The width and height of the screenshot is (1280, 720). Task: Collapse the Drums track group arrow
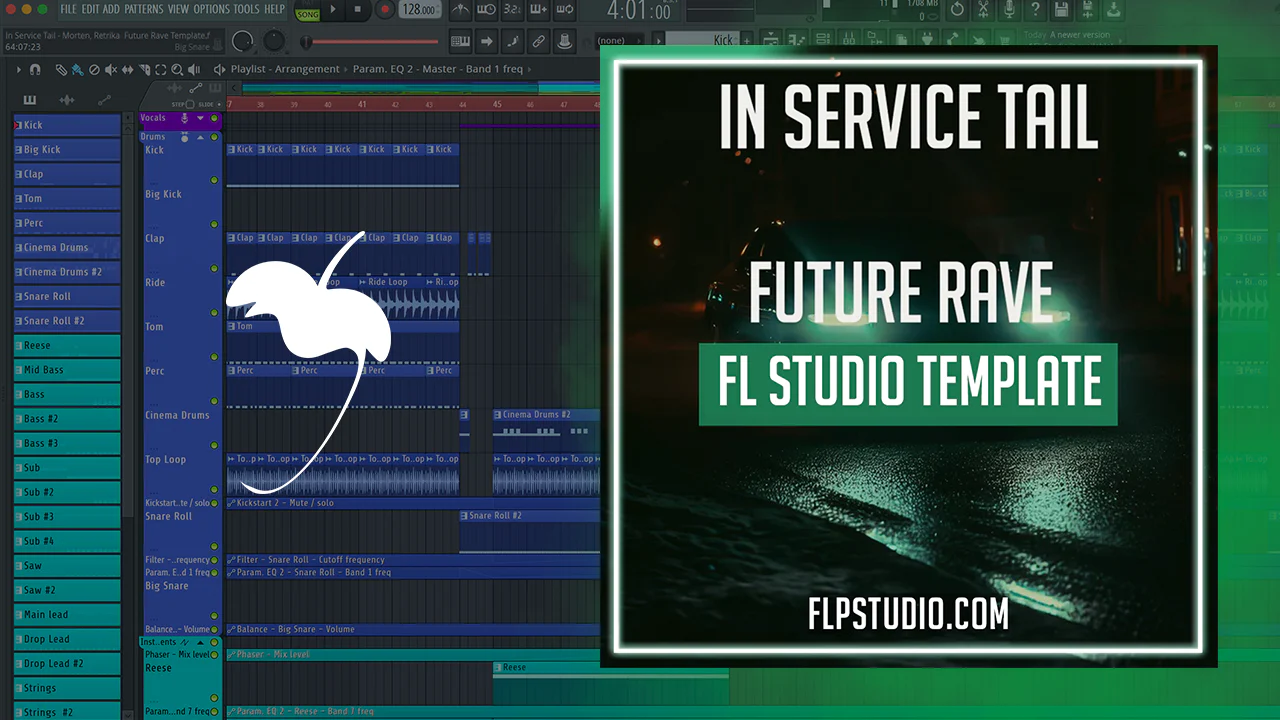[x=200, y=138]
